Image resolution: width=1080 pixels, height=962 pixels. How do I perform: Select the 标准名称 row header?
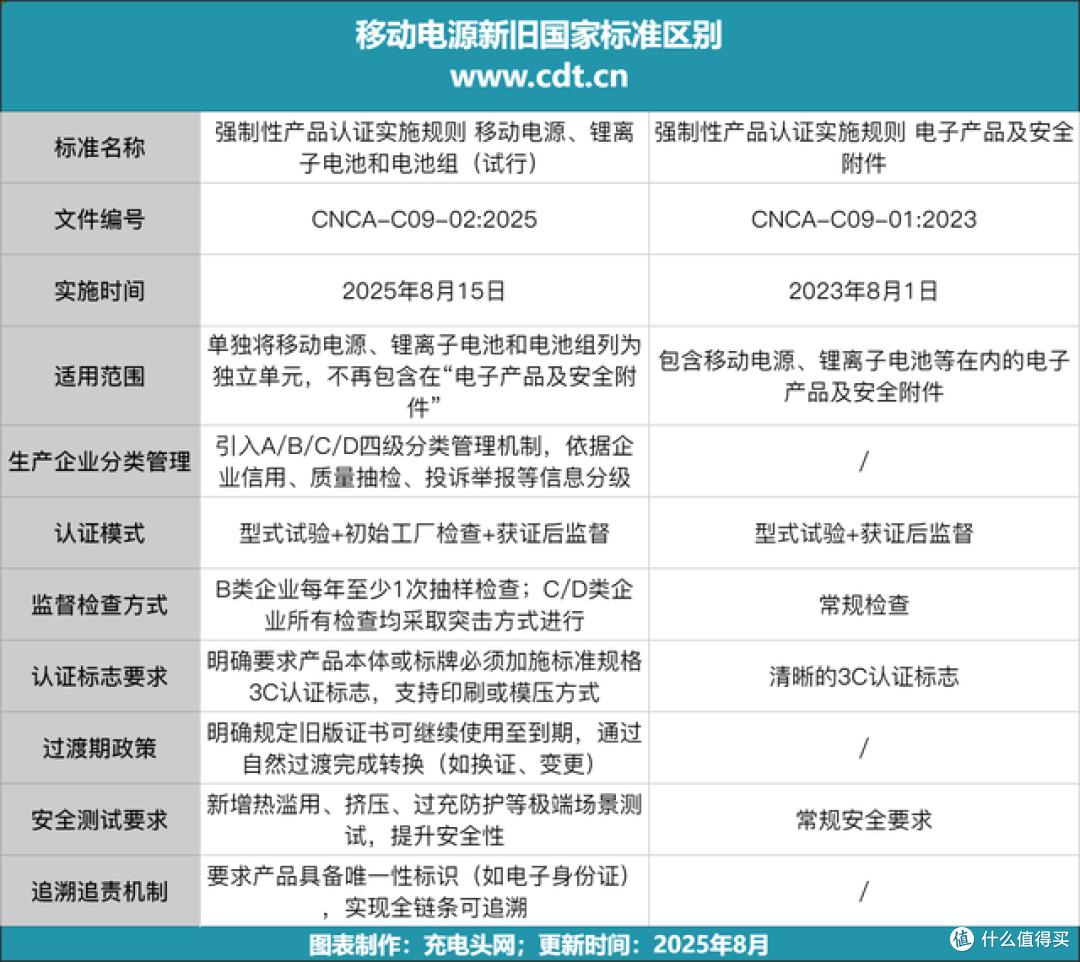100,147
